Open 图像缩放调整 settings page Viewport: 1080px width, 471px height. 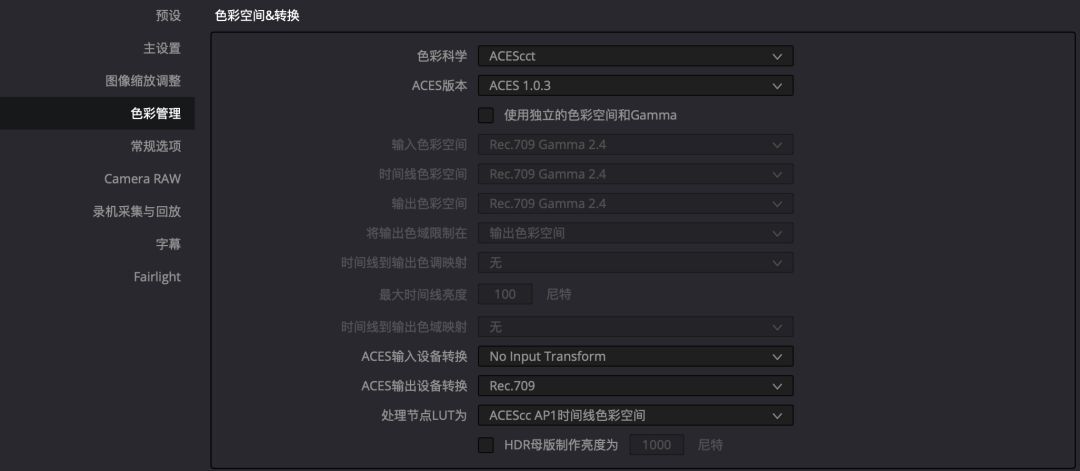coord(143,81)
